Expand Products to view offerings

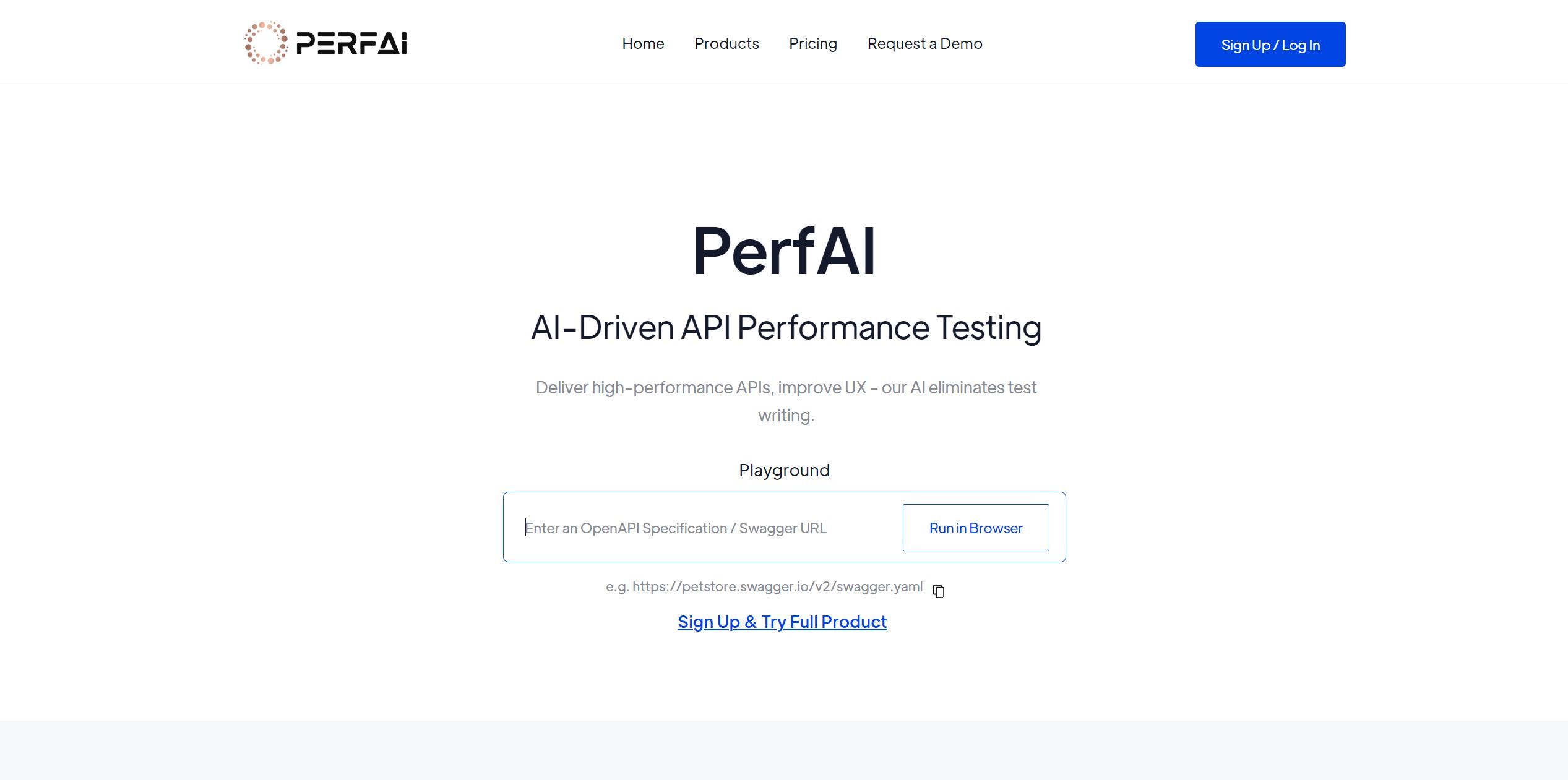pos(726,43)
